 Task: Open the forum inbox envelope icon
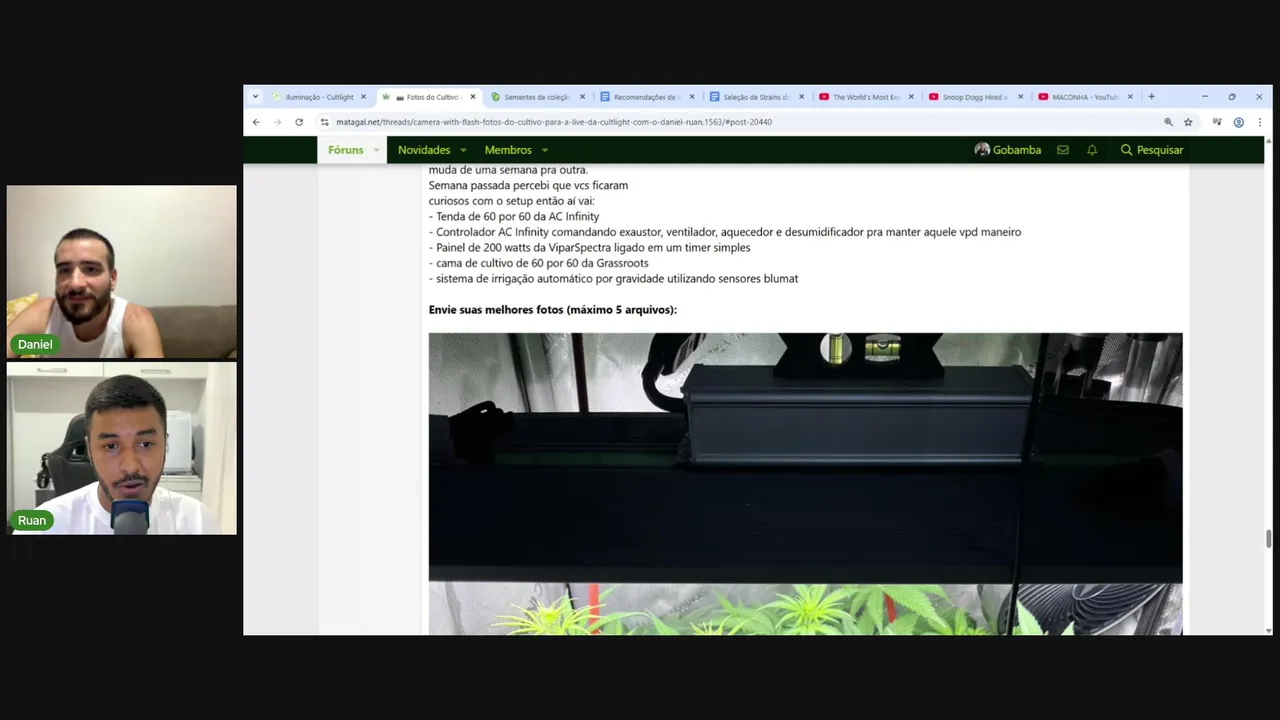click(x=1063, y=150)
